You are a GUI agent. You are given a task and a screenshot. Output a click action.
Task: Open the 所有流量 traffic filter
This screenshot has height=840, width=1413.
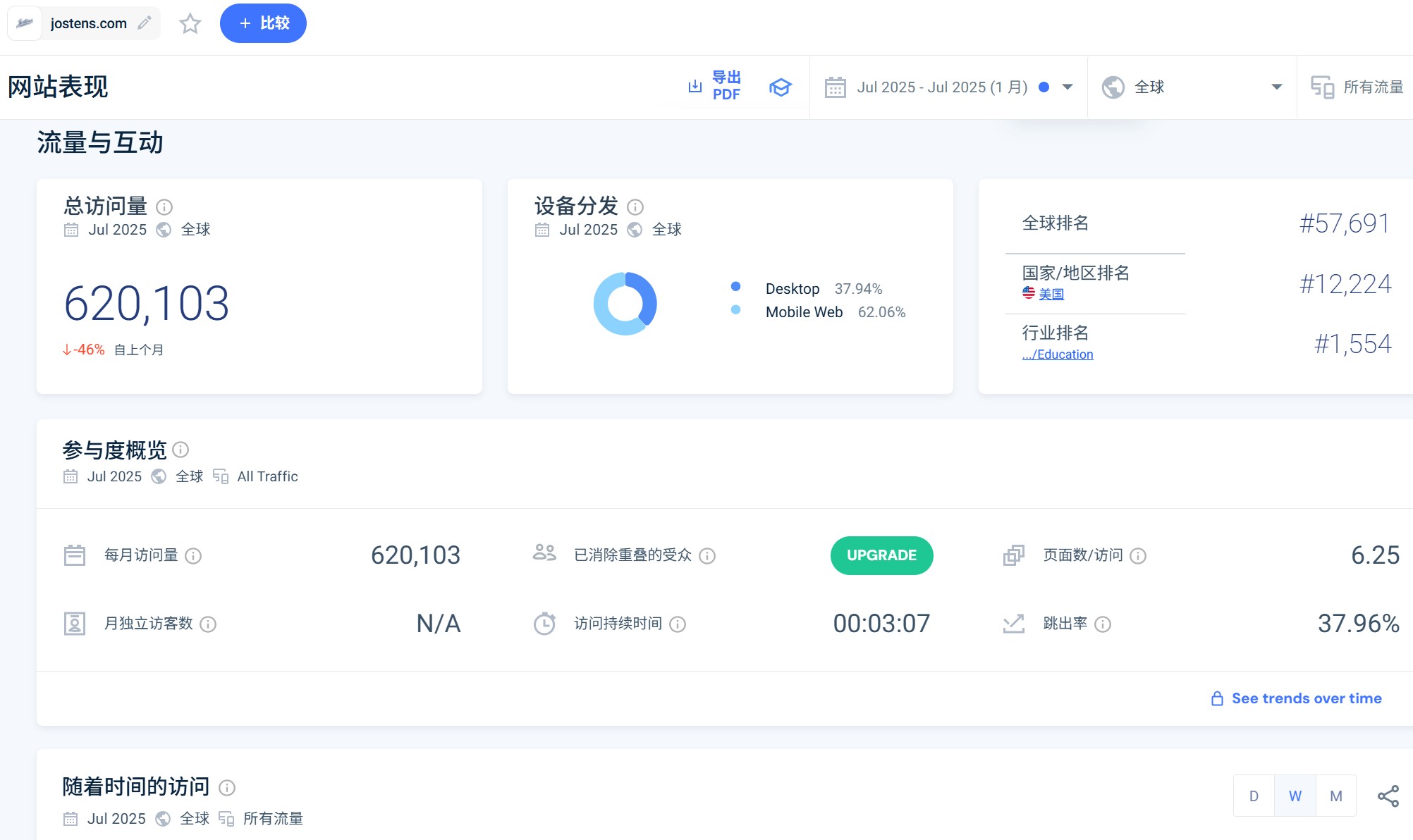coord(1357,87)
